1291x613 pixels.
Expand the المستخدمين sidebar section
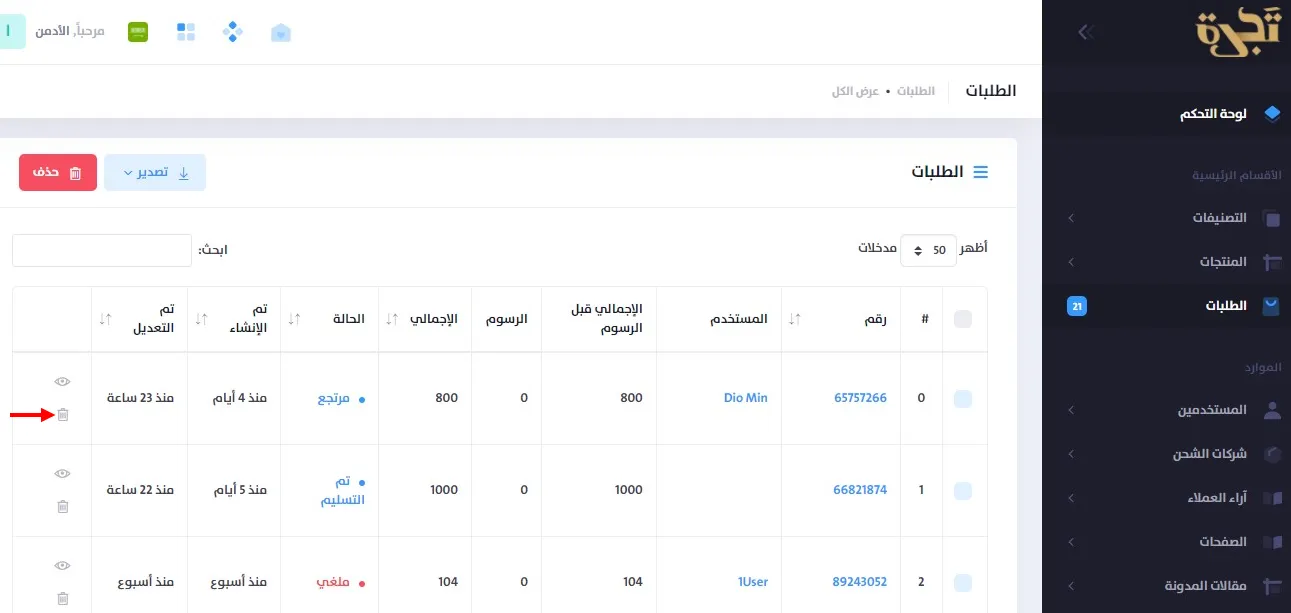point(1213,409)
